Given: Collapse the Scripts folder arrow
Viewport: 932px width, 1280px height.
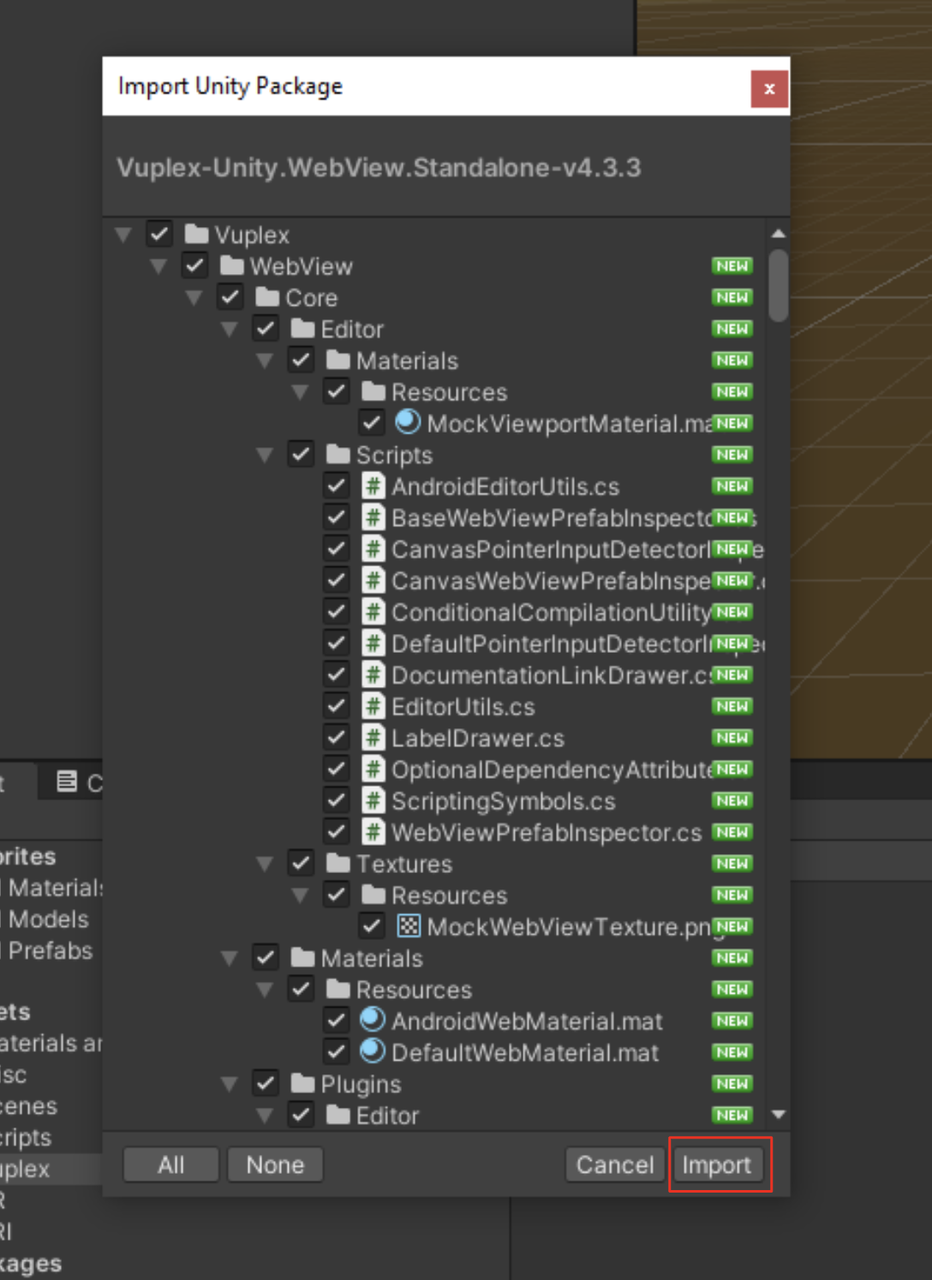Looking at the screenshot, I should [x=265, y=455].
